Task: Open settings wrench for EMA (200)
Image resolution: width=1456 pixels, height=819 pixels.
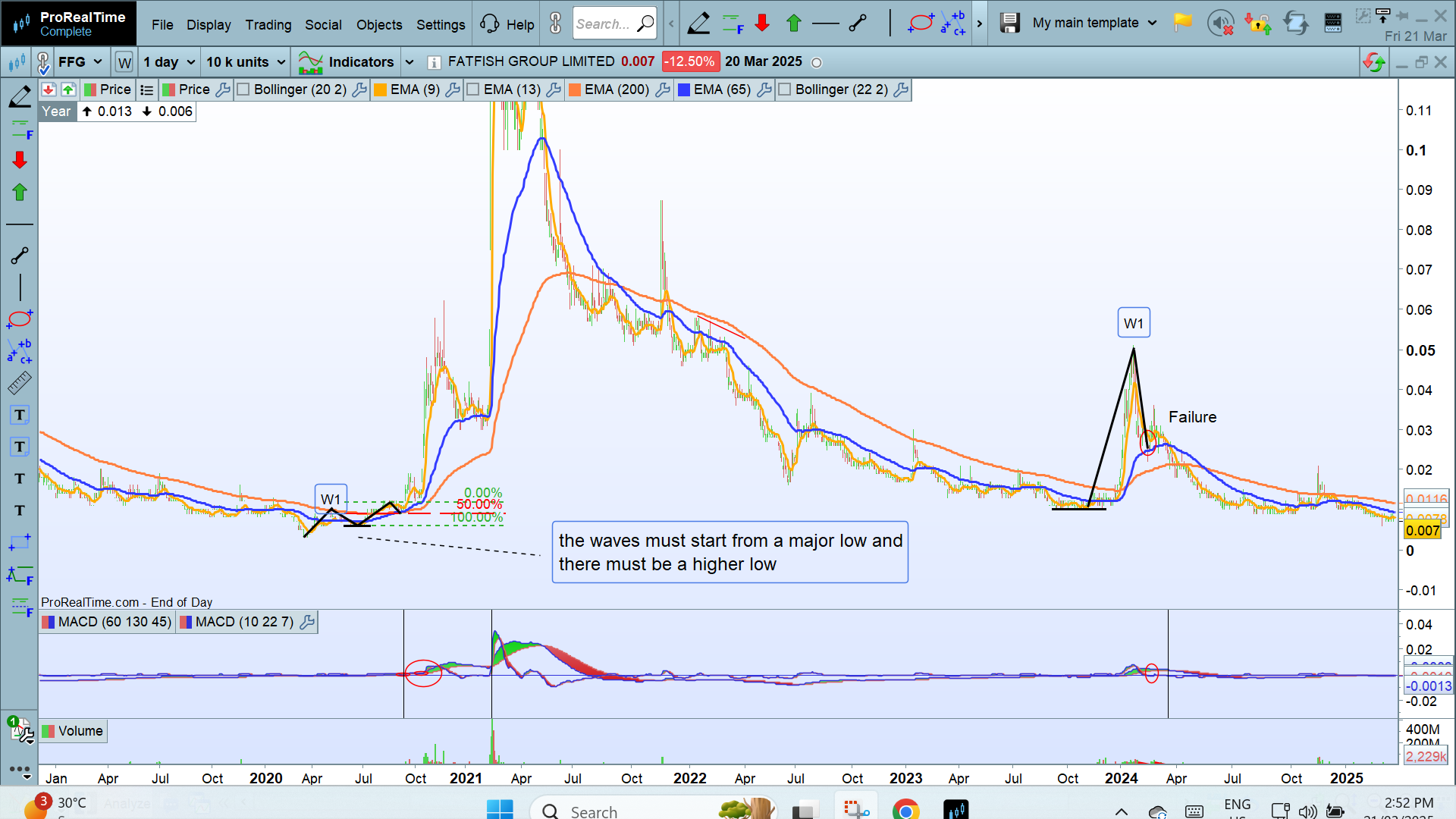Action: 663,89
